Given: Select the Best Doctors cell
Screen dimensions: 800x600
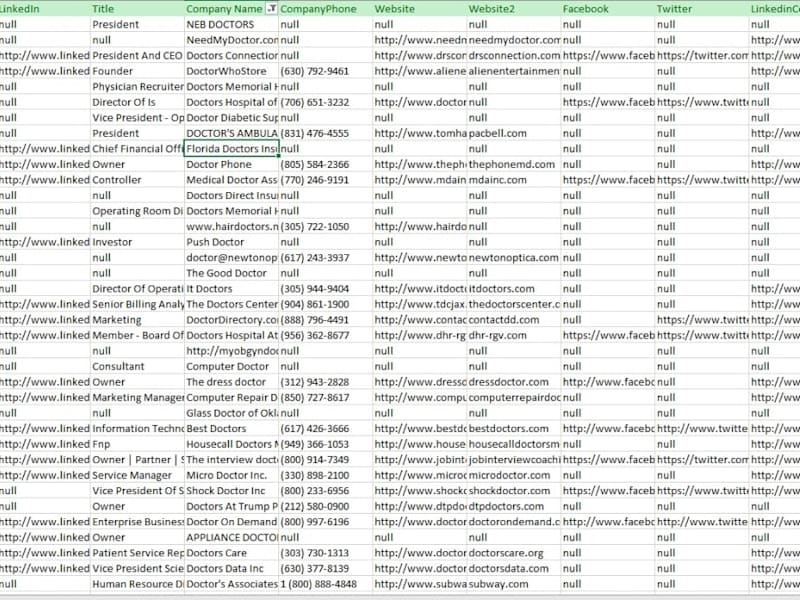Looking at the screenshot, I should point(232,429).
